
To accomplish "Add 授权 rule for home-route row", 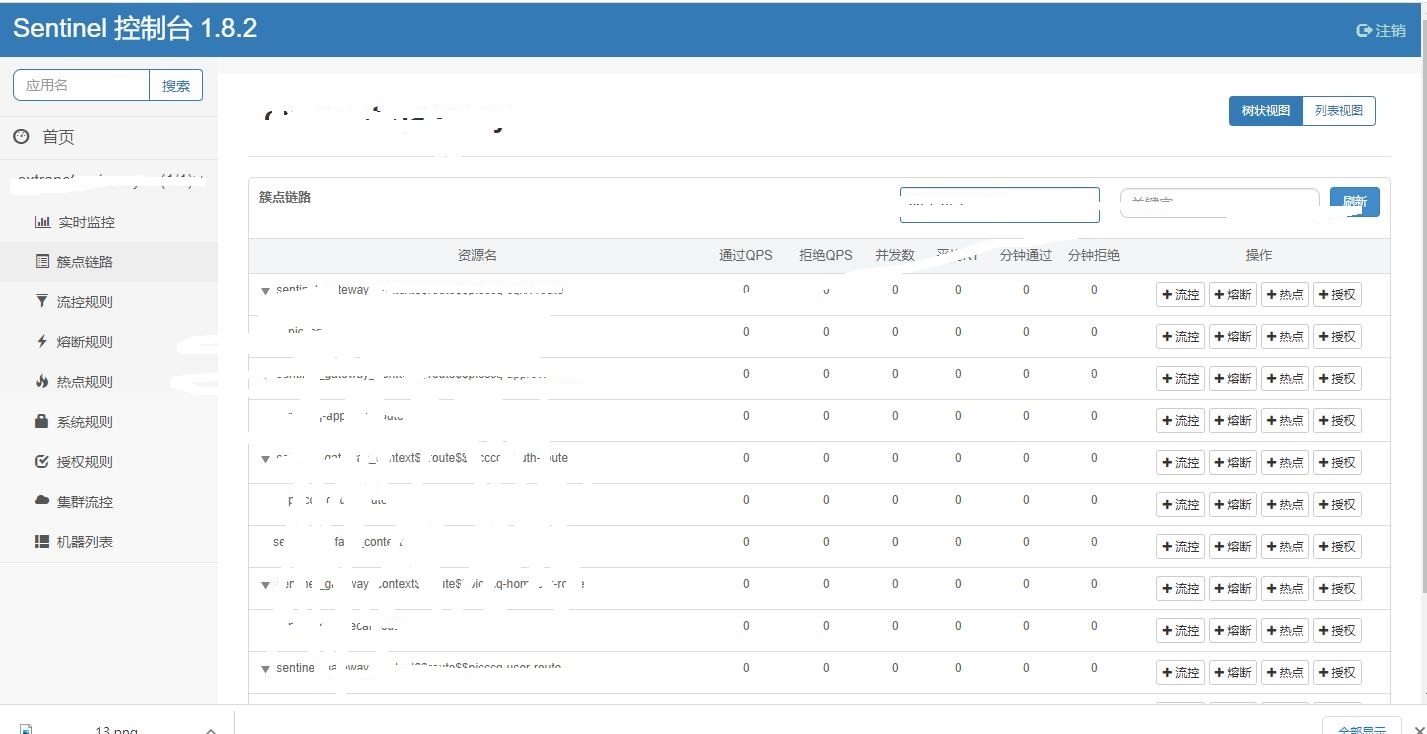I will 1337,588.
